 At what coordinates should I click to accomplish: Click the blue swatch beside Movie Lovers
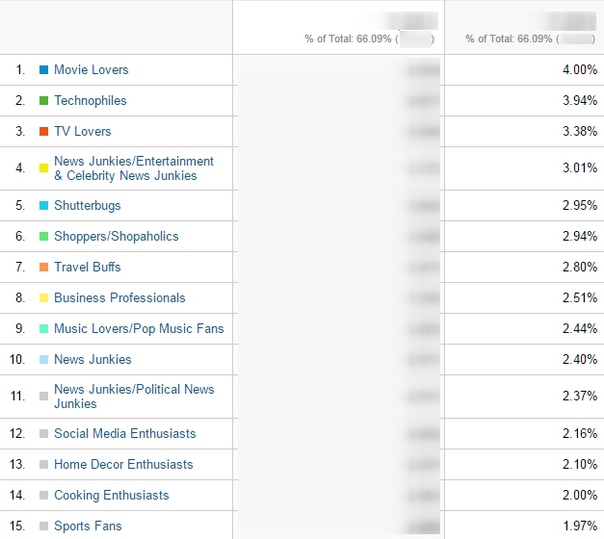pos(43,70)
